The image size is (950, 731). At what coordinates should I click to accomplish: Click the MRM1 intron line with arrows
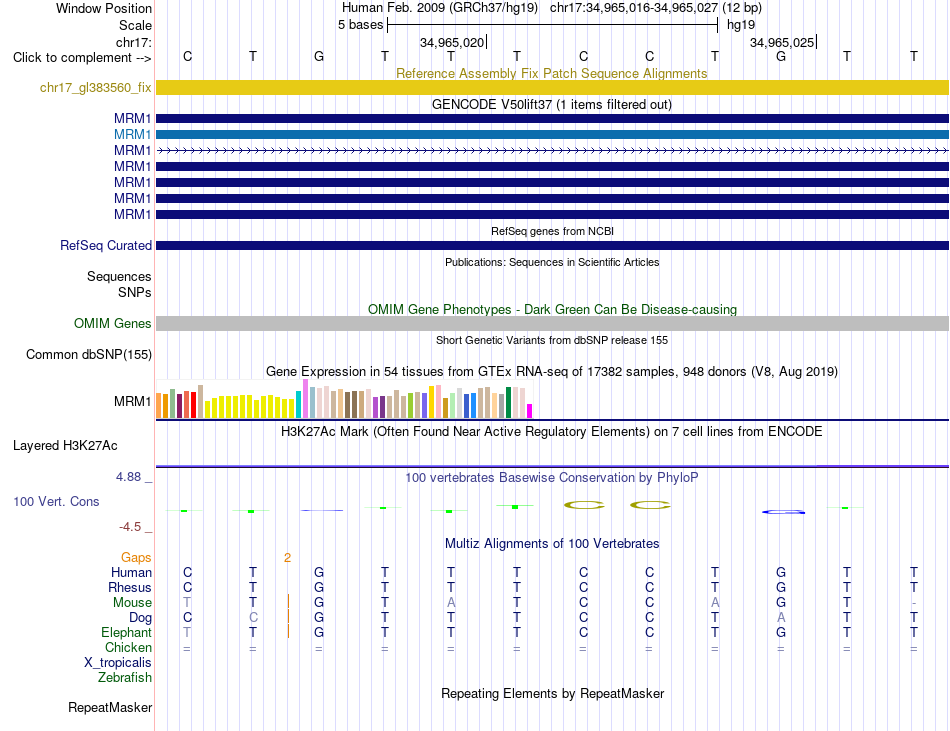[552, 150]
